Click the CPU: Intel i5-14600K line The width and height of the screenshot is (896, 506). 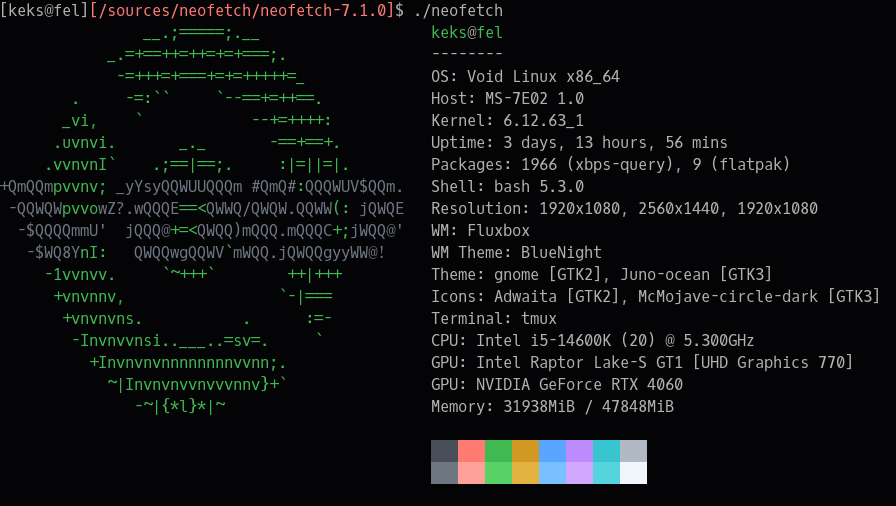tap(592, 340)
